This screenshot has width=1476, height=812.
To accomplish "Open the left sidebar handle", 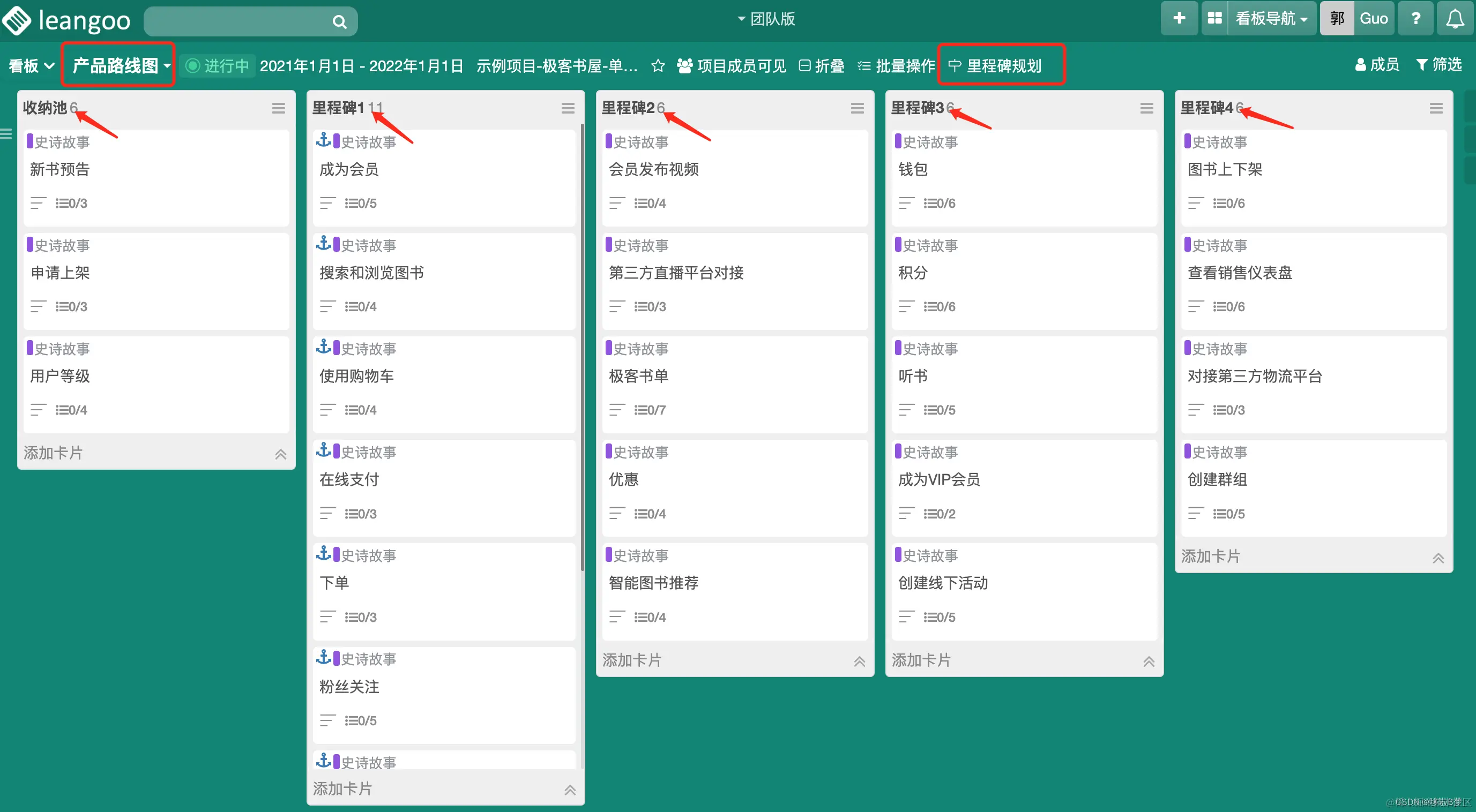I will click(6, 134).
